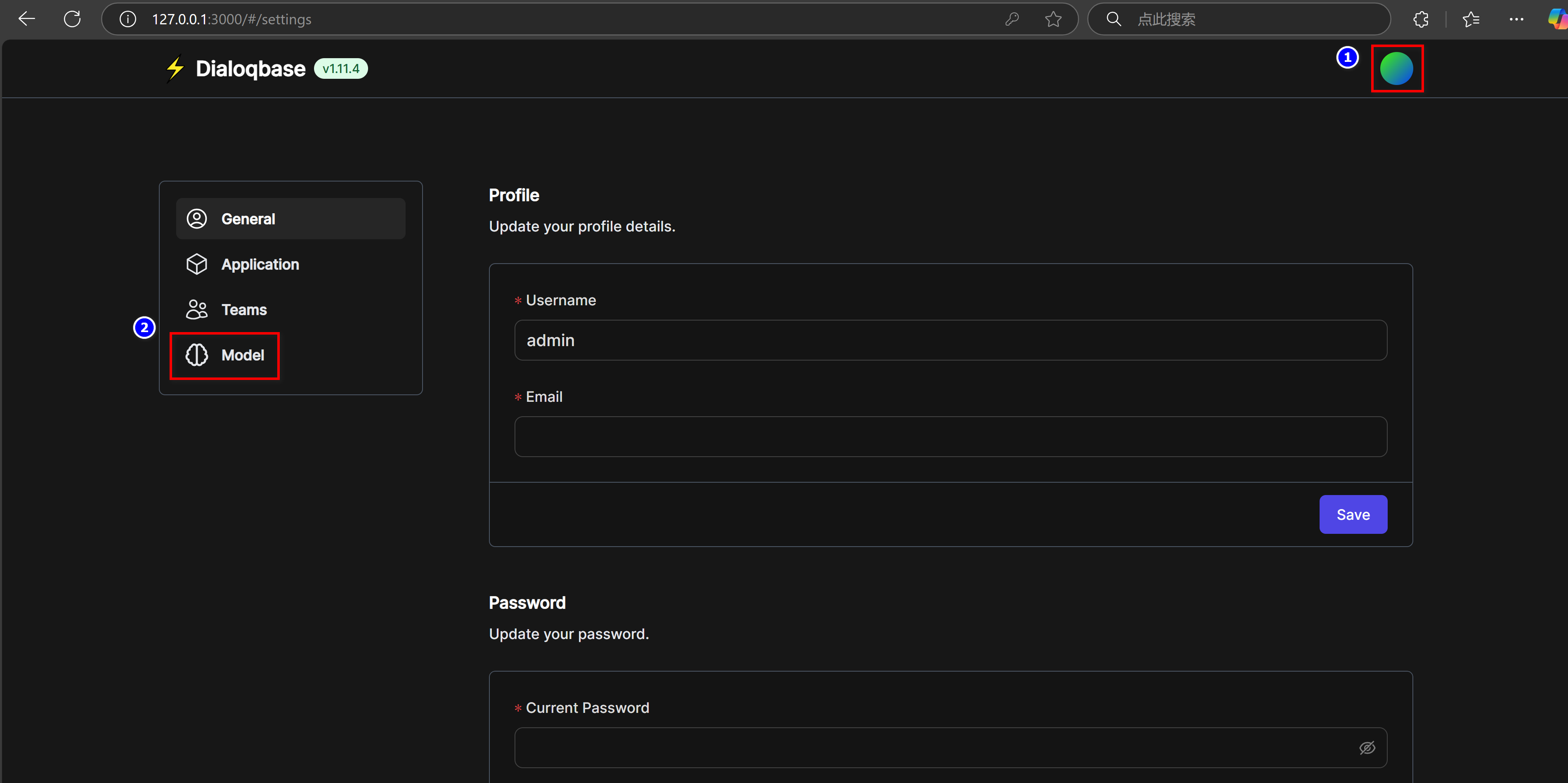The height and width of the screenshot is (783, 1568).
Task: Click the Model brain icon
Action: pos(196,355)
